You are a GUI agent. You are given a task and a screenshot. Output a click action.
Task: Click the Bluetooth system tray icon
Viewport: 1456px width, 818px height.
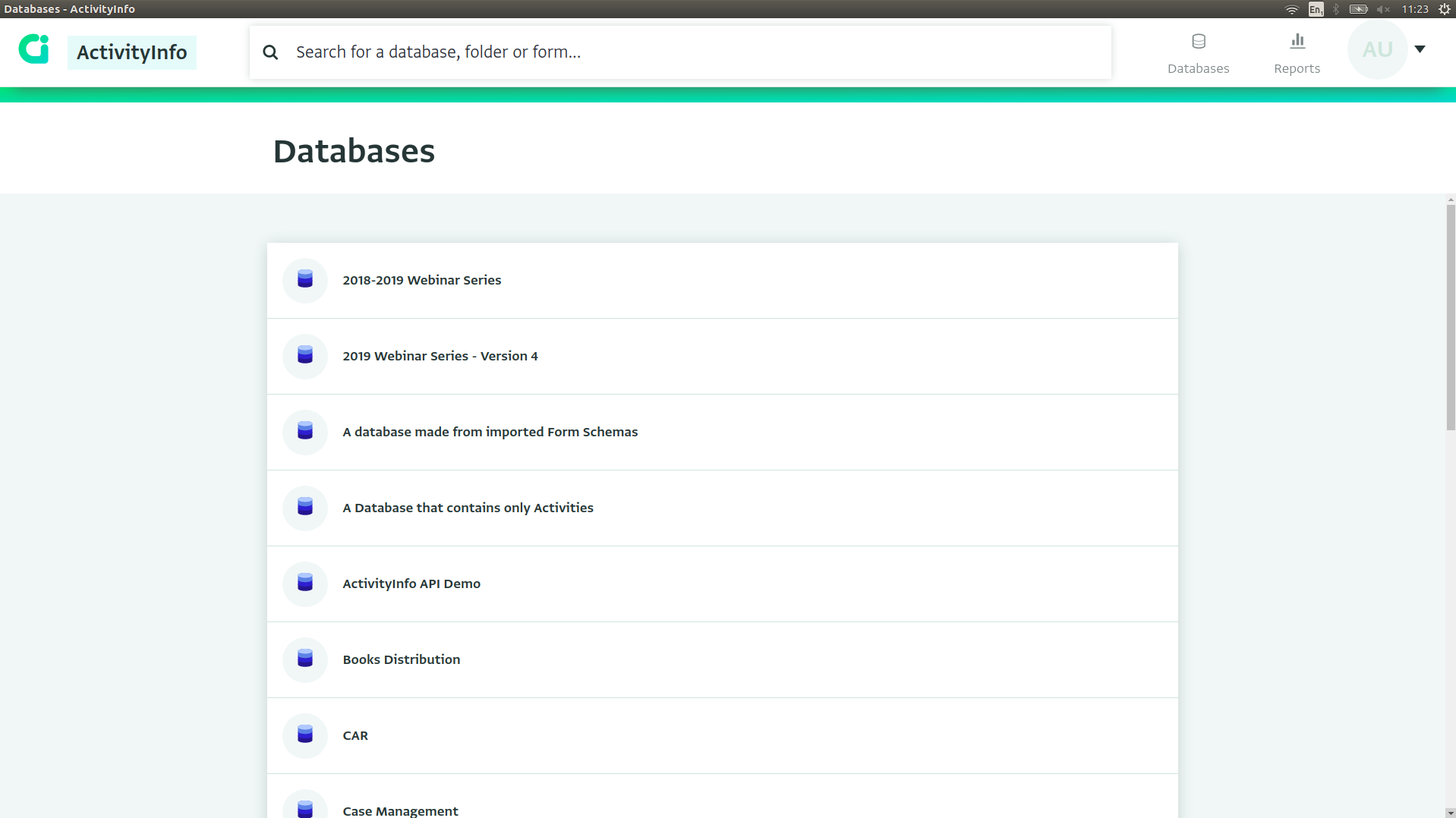point(1336,9)
